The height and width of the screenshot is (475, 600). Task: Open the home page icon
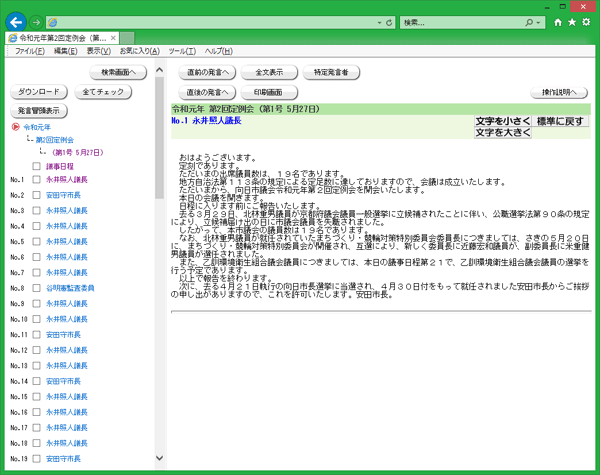(558, 22)
